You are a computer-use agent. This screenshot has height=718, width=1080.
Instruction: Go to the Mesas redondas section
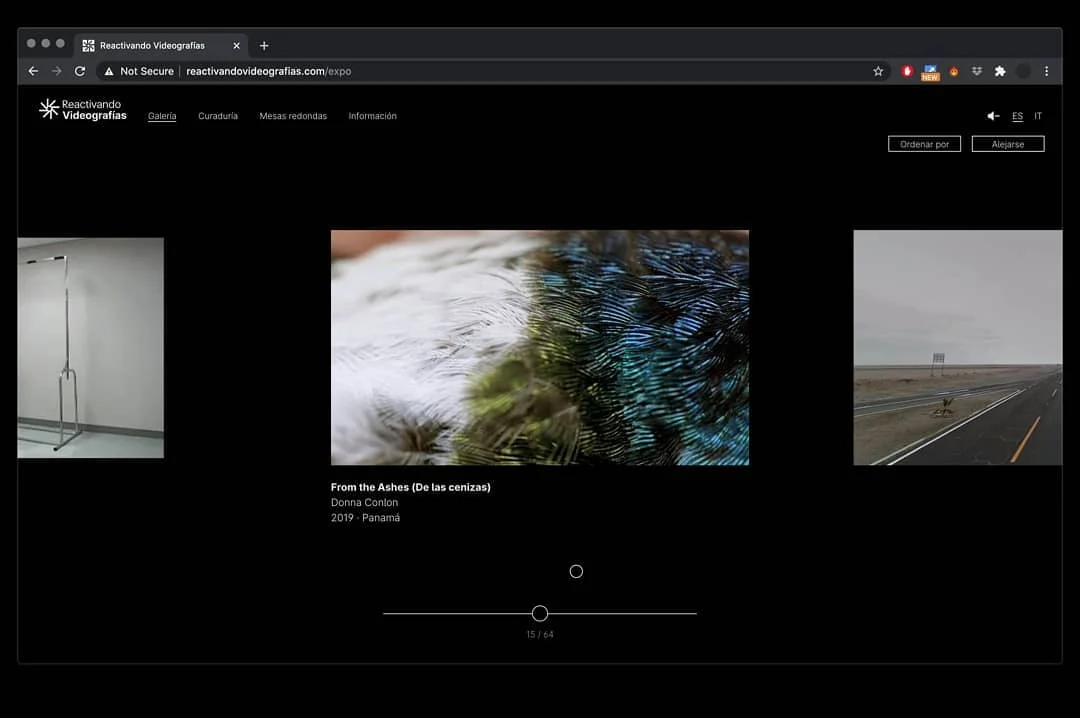click(x=293, y=116)
